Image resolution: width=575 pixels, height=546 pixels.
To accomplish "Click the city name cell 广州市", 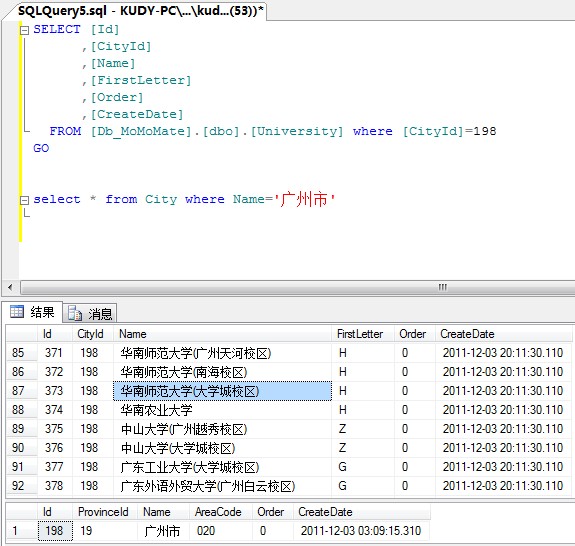I will coord(163,531).
